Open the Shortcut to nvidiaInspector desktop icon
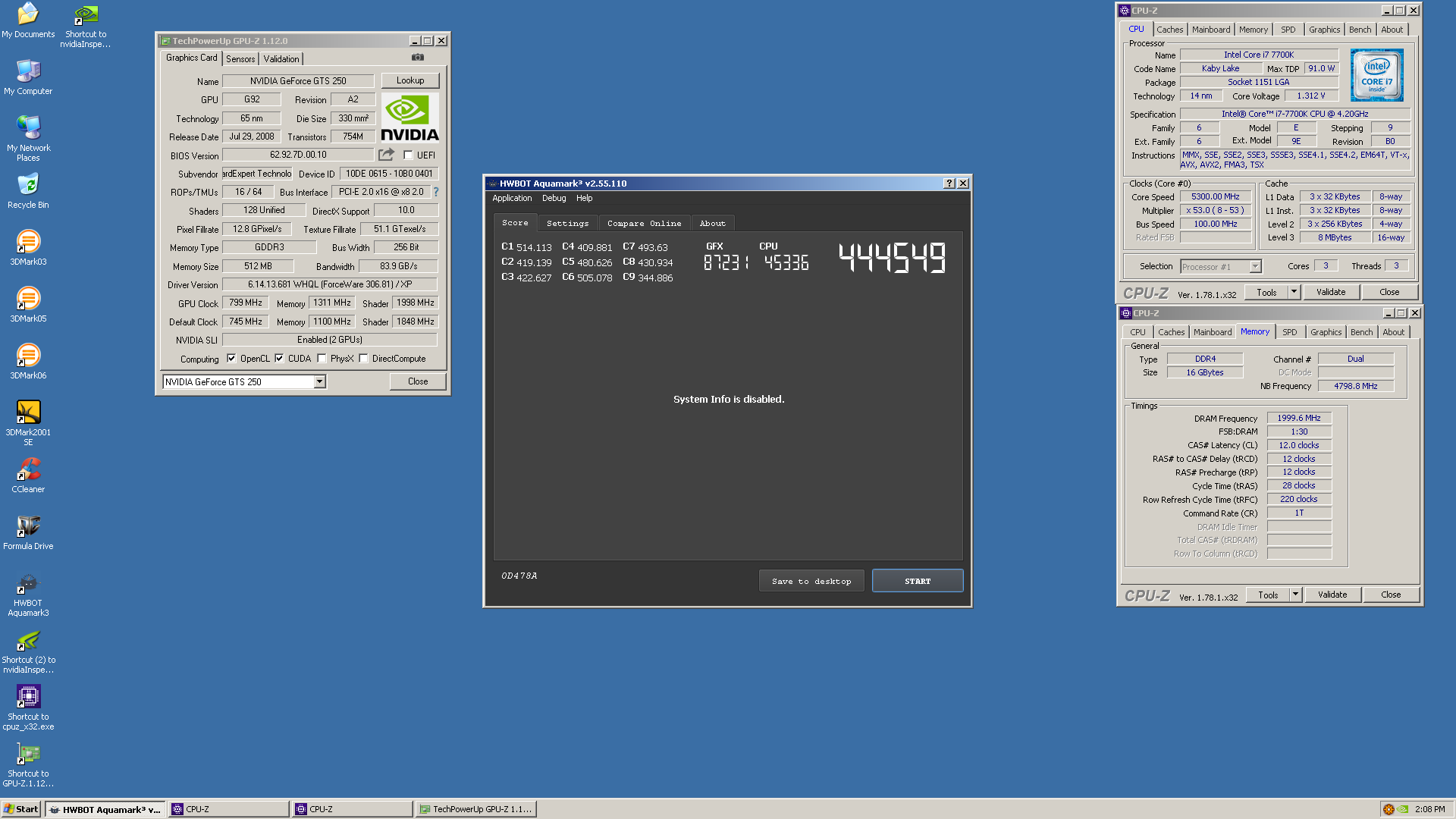 click(x=86, y=25)
